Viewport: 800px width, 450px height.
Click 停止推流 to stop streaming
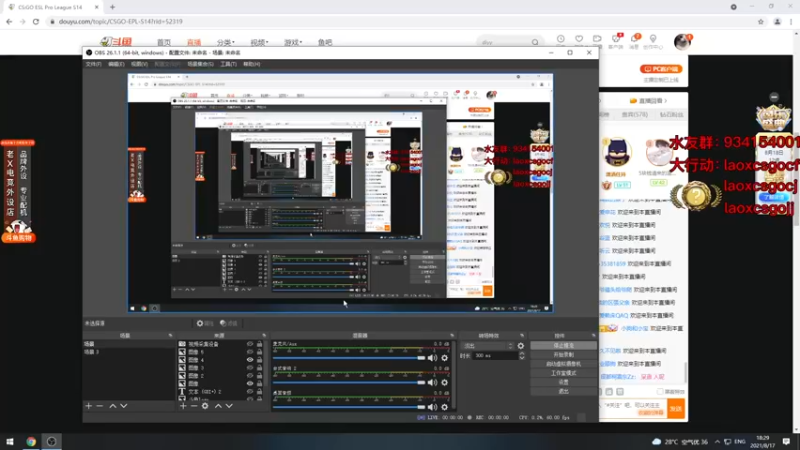click(563, 345)
